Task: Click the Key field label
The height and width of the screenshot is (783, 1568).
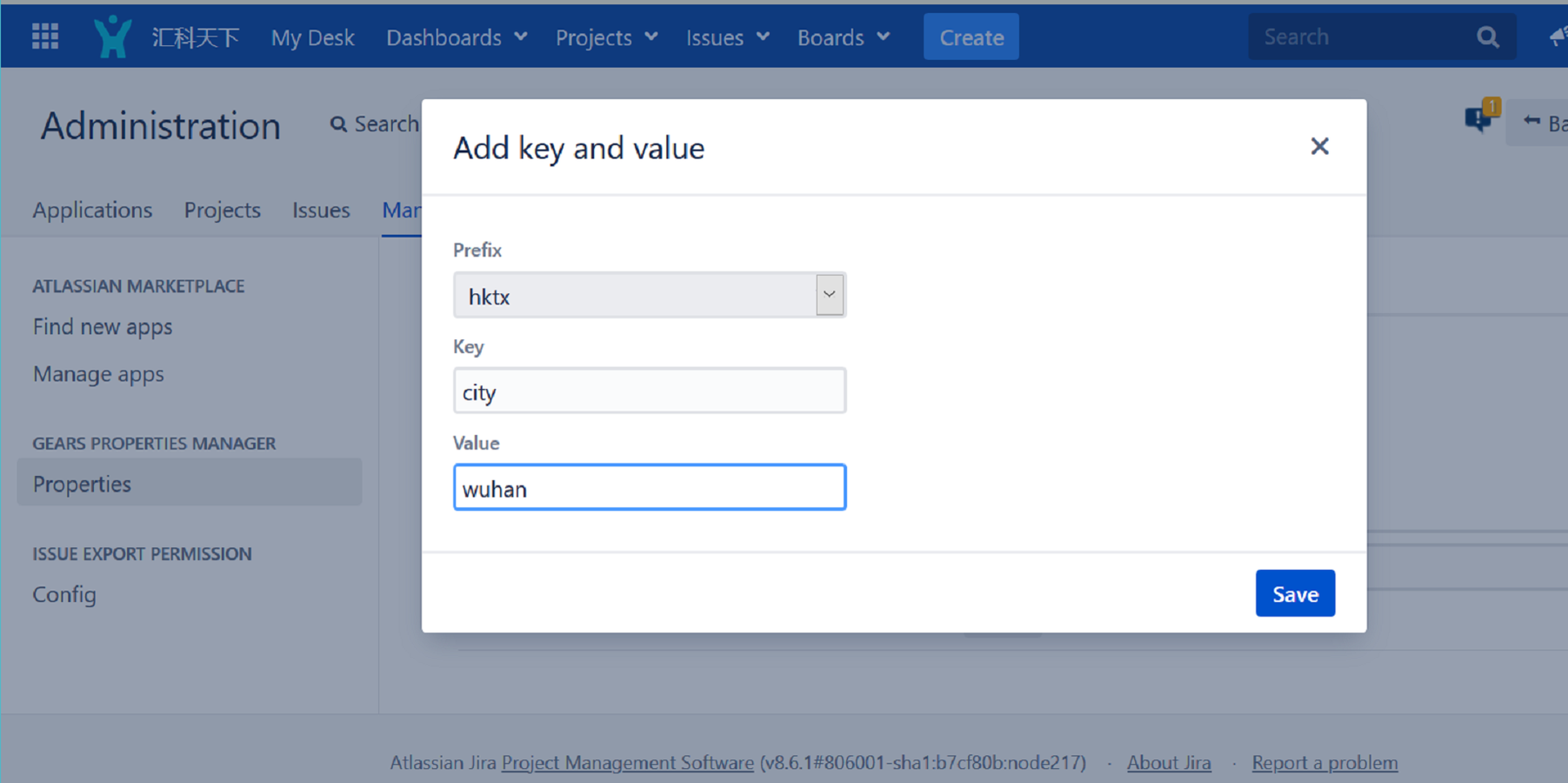Action: click(468, 346)
